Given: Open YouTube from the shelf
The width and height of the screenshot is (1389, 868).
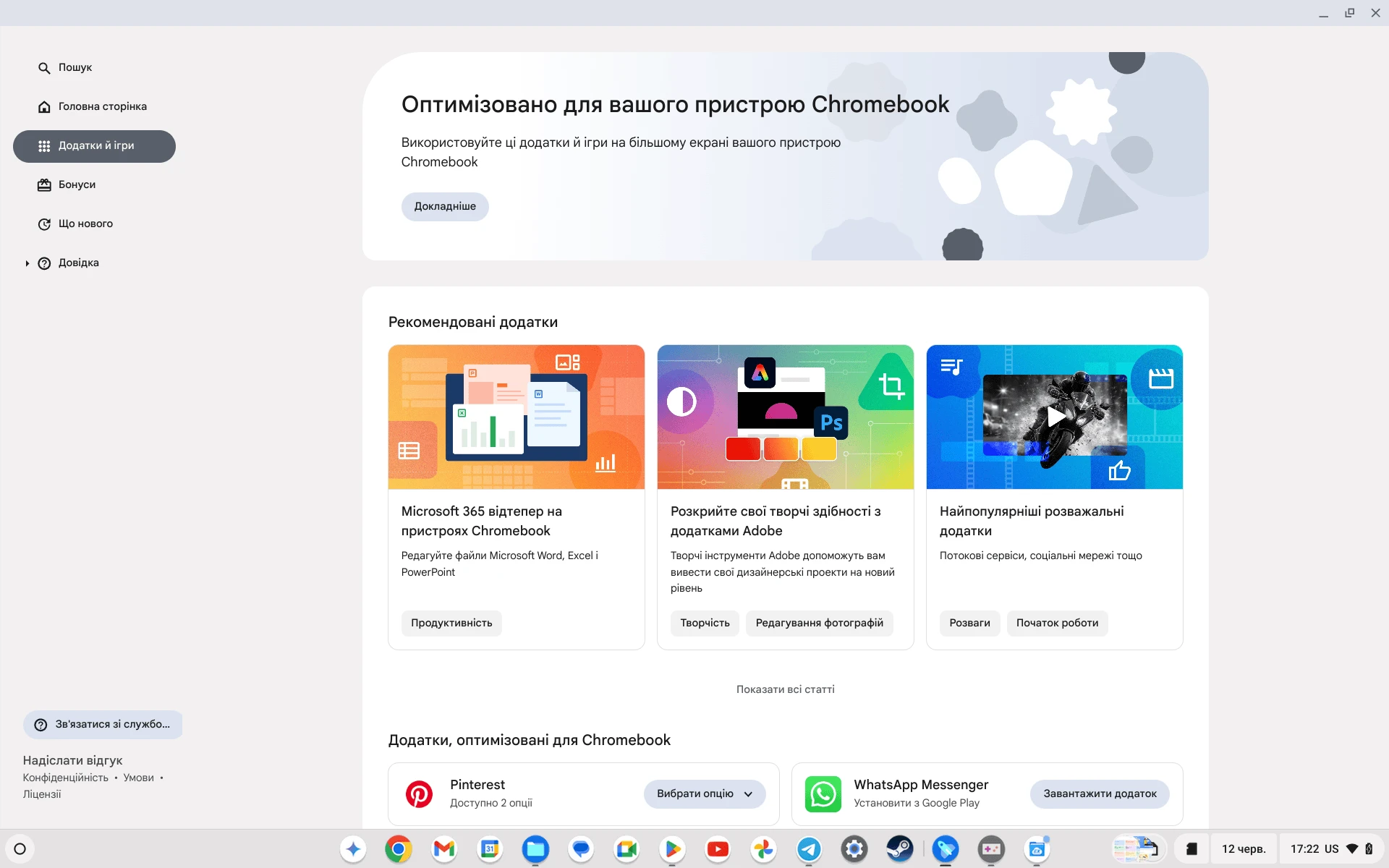Looking at the screenshot, I should pyautogui.click(x=718, y=849).
